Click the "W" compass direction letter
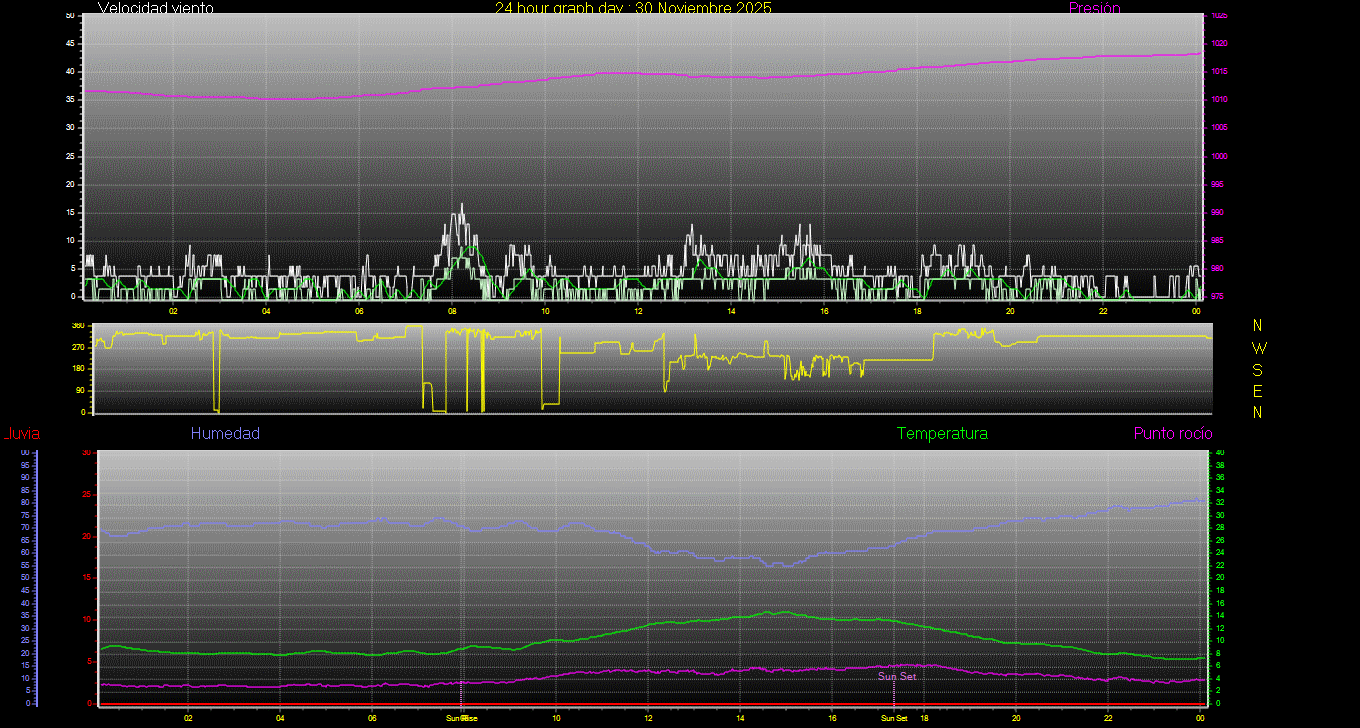1360x728 pixels. click(x=1258, y=348)
